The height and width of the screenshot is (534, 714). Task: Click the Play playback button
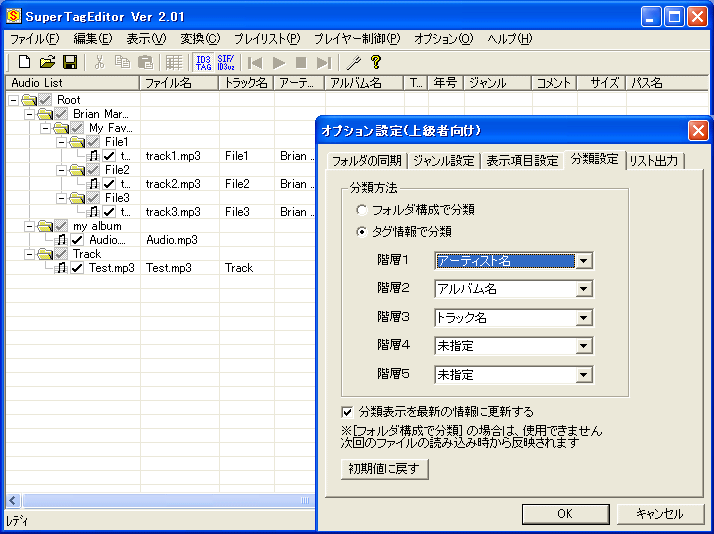[x=278, y=62]
